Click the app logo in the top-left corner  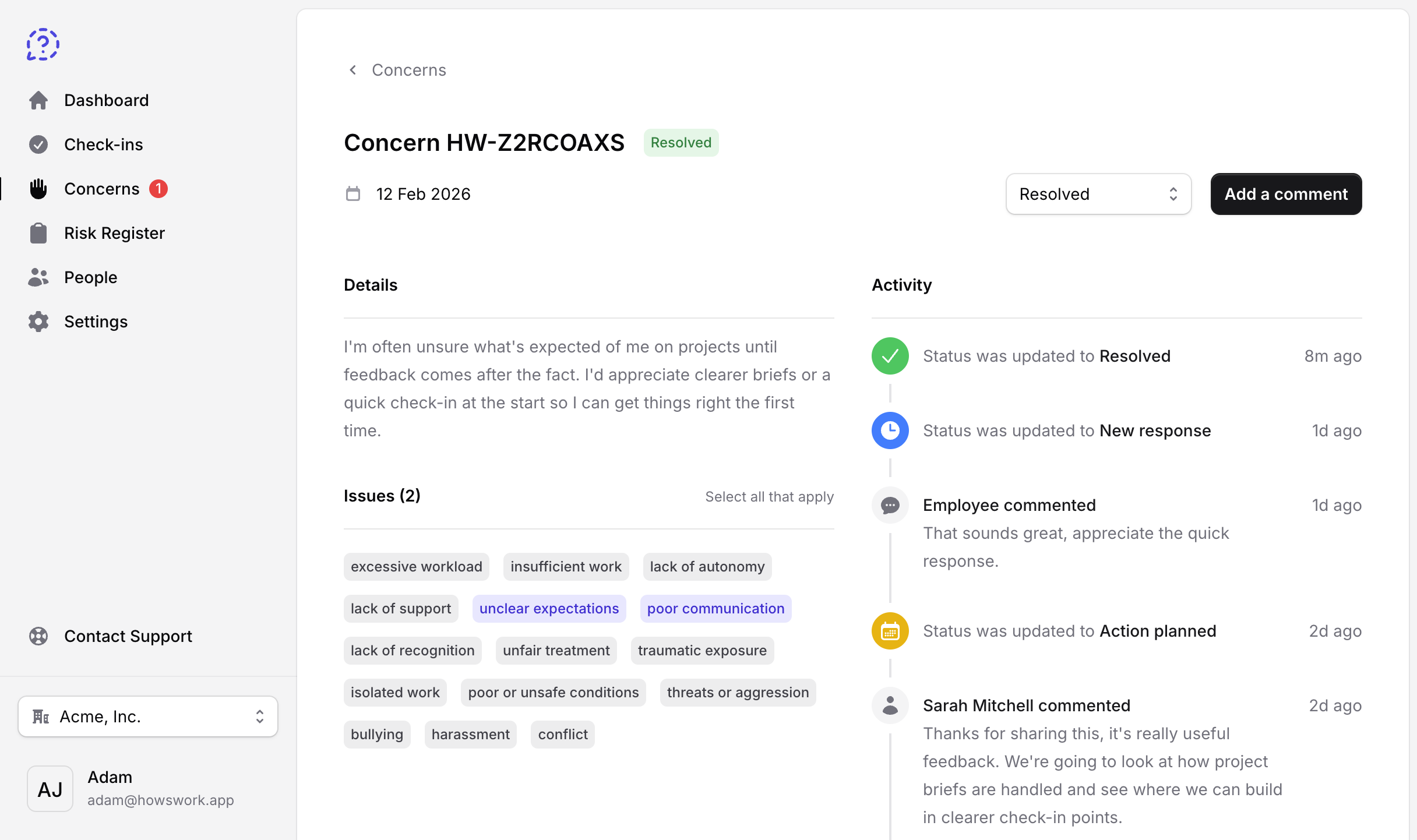pyautogui.click(x=43, y=44)
